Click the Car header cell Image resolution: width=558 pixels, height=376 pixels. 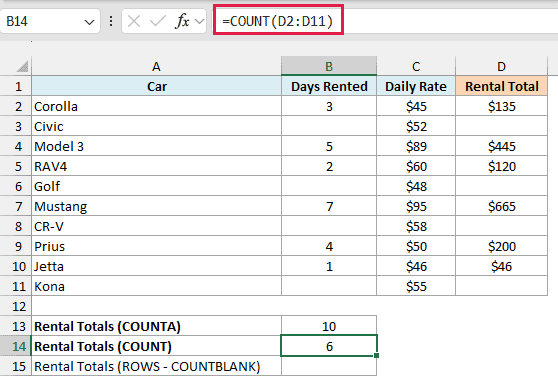coord(156,86)
